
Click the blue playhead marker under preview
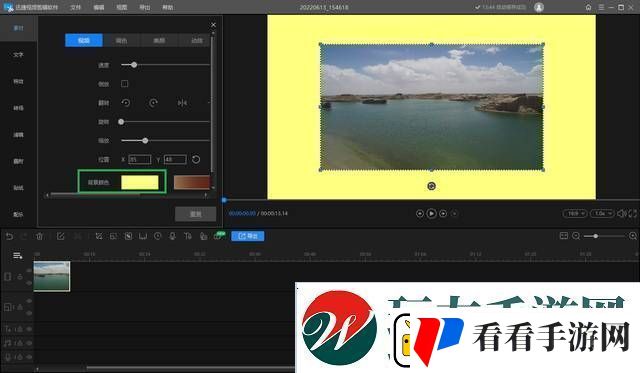tap(224, 200)
